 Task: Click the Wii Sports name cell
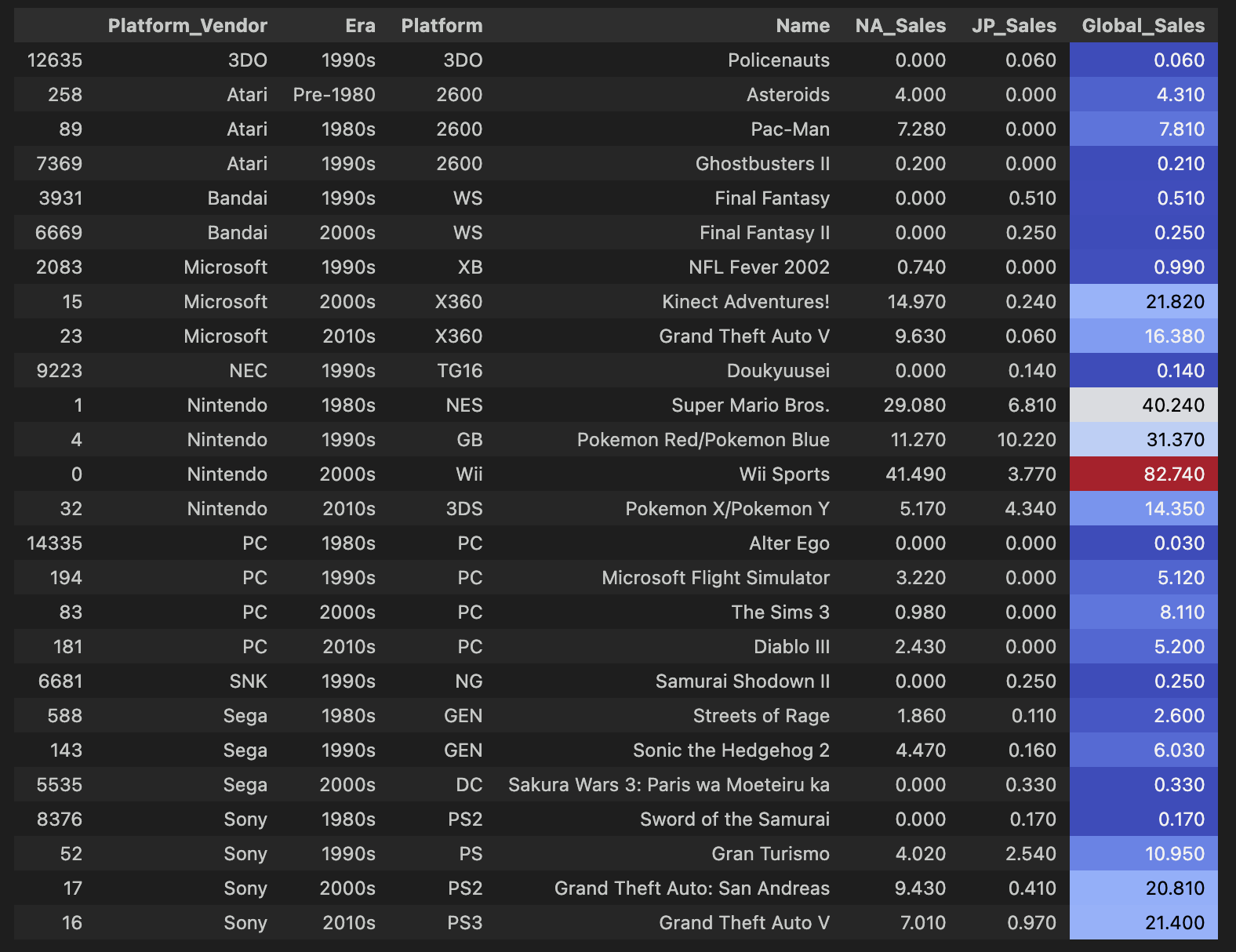pyautogui.click(x=784, y=474)
